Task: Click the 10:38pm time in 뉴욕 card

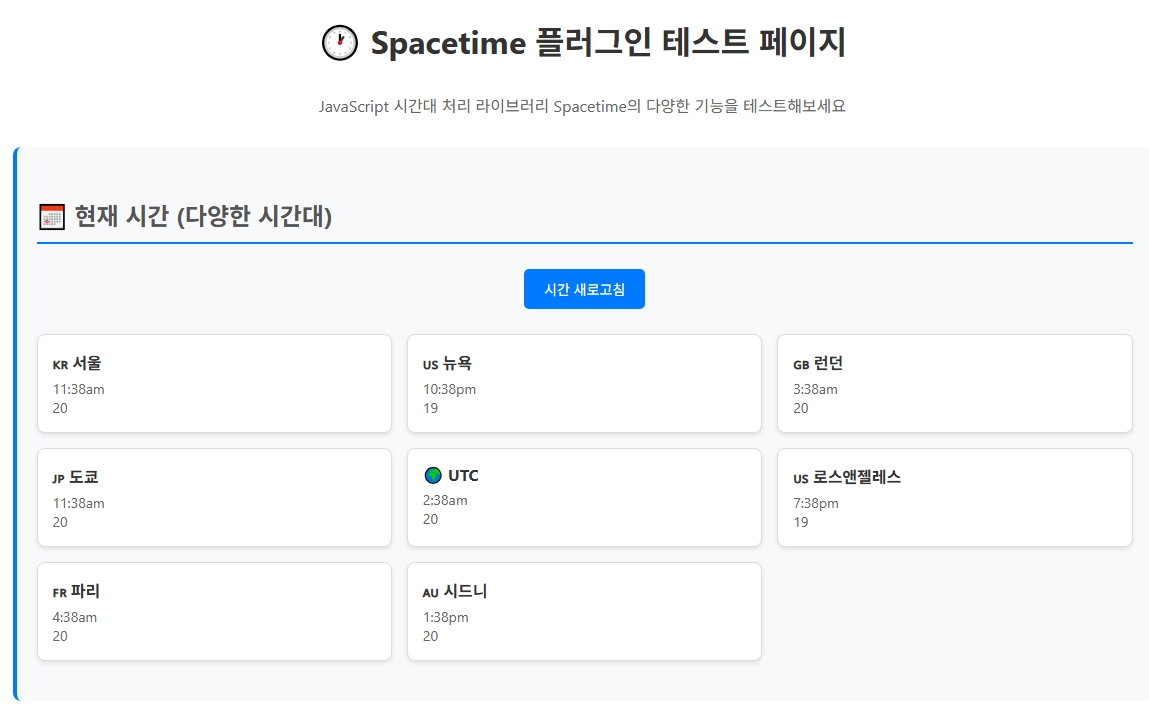Action: coord(449,389)
